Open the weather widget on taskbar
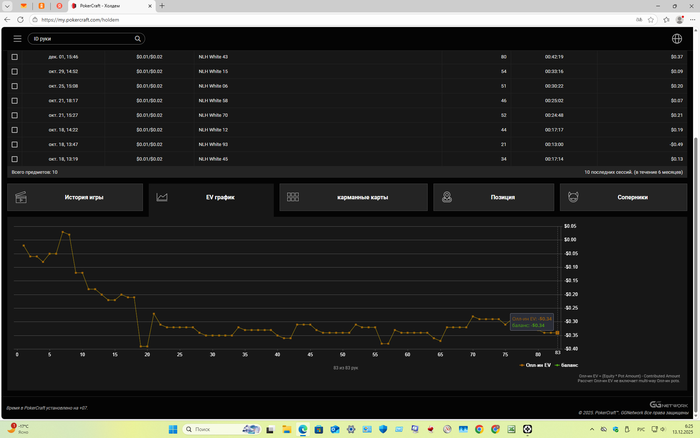 (x=18, y=429)
